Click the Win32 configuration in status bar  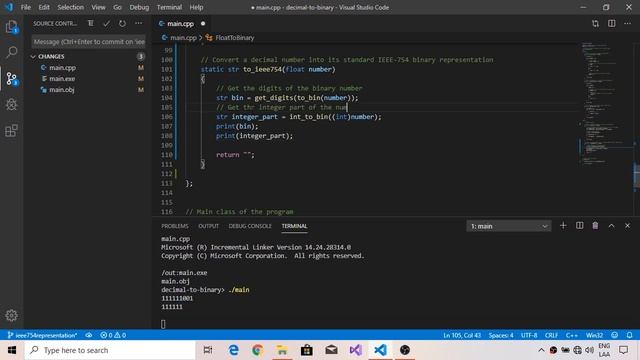(x=594, y=335)
